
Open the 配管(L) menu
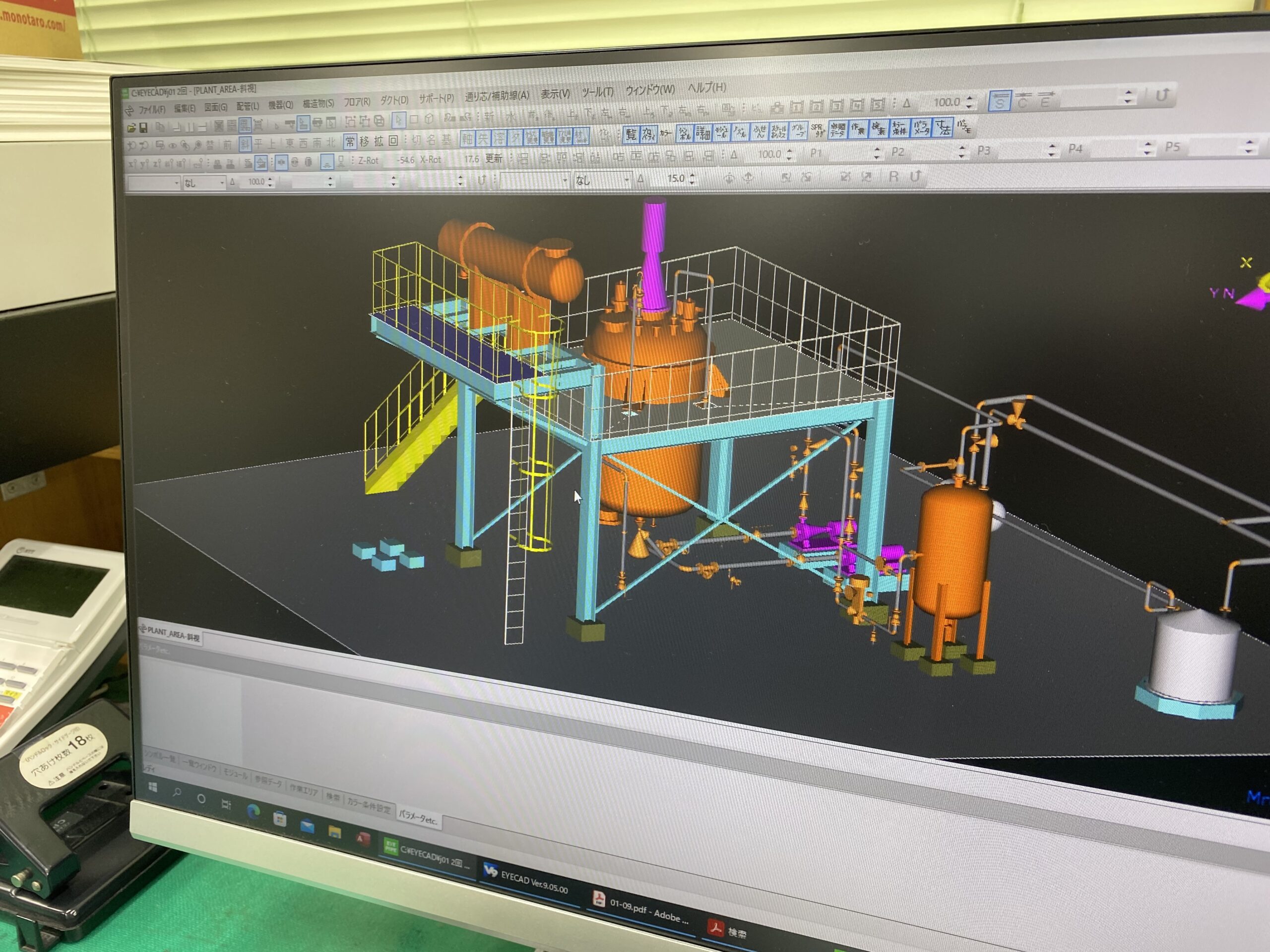[248, 106]
